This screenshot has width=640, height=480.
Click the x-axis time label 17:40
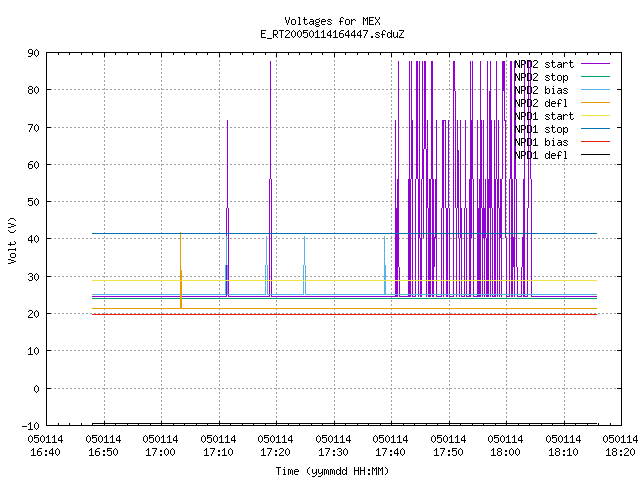[391, 452]
